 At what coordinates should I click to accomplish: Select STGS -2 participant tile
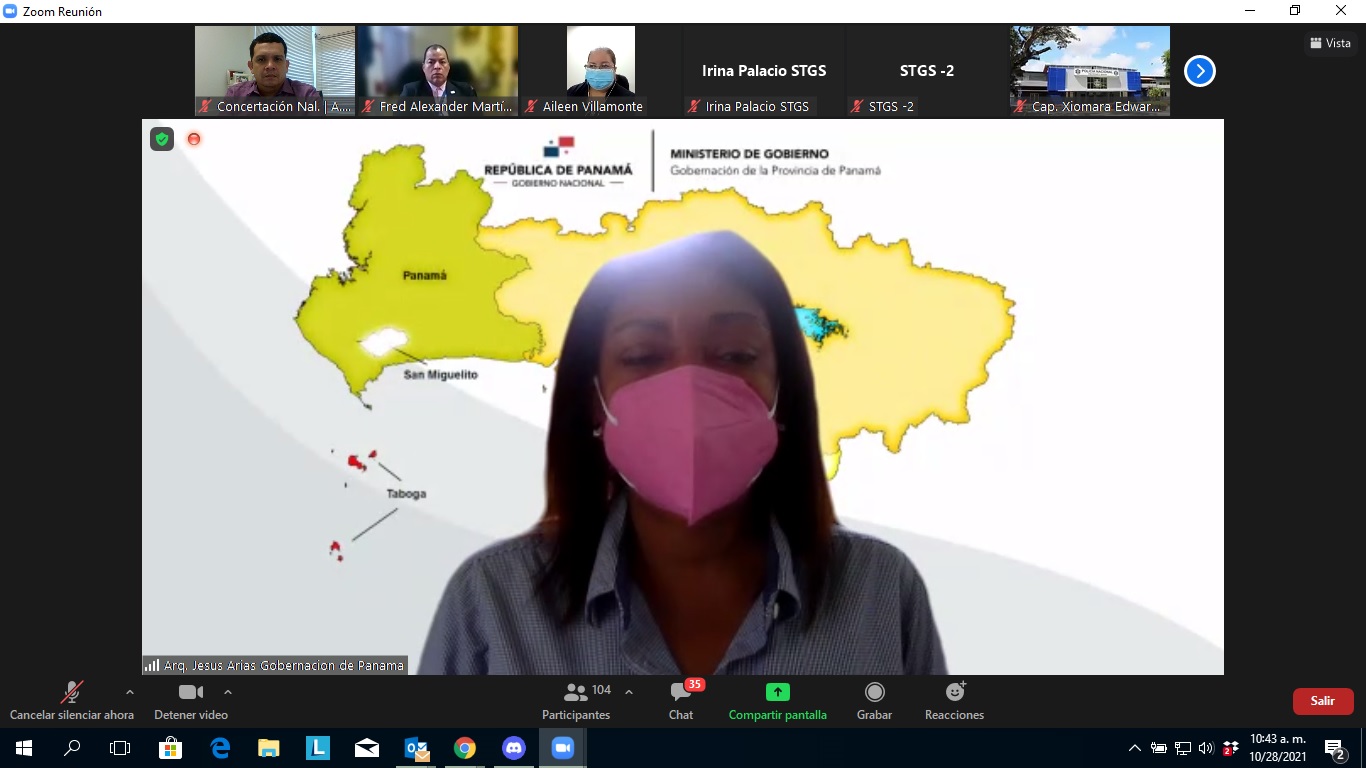click(x=927, y=71)
